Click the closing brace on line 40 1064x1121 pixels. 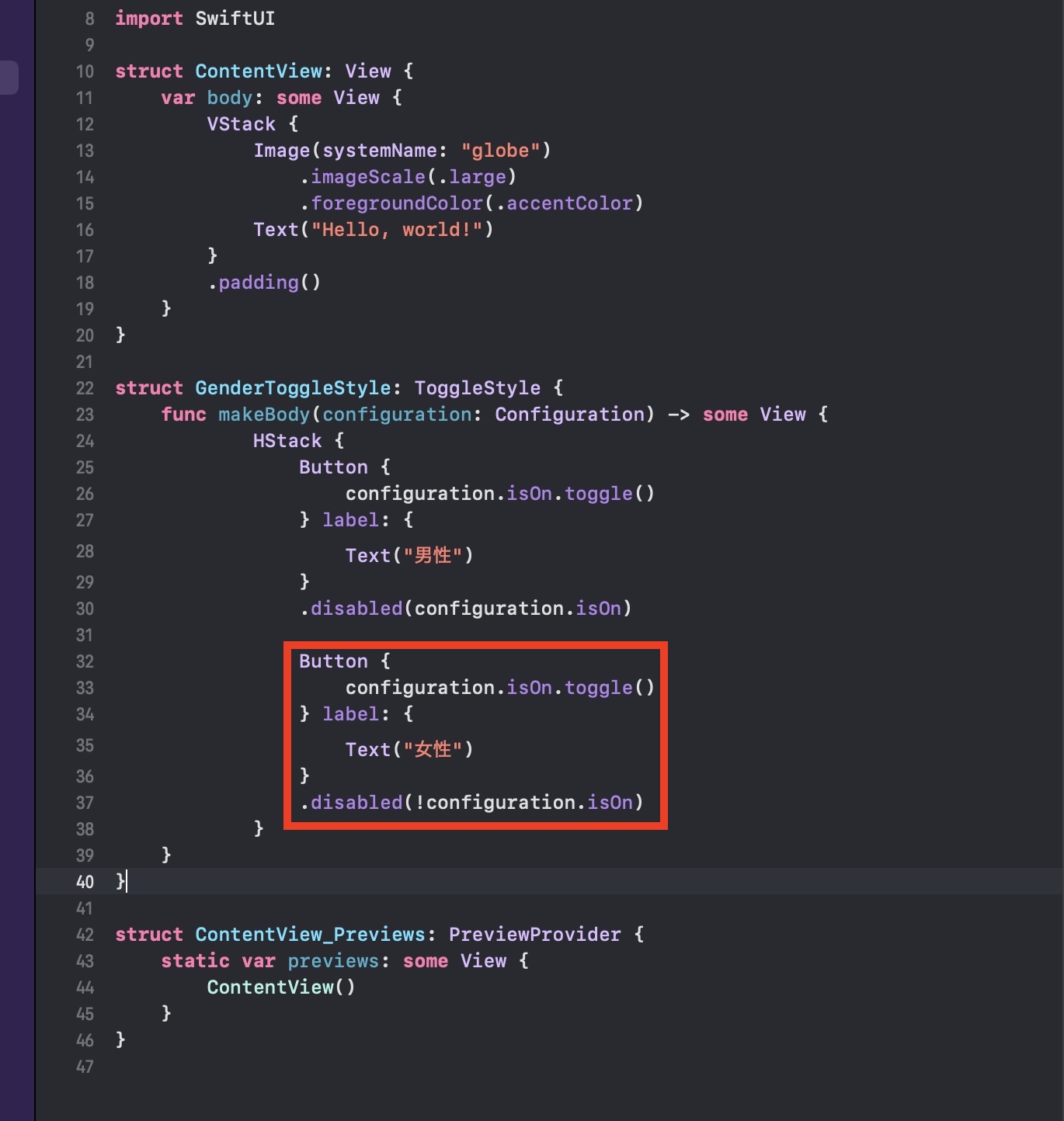point(120,882)
